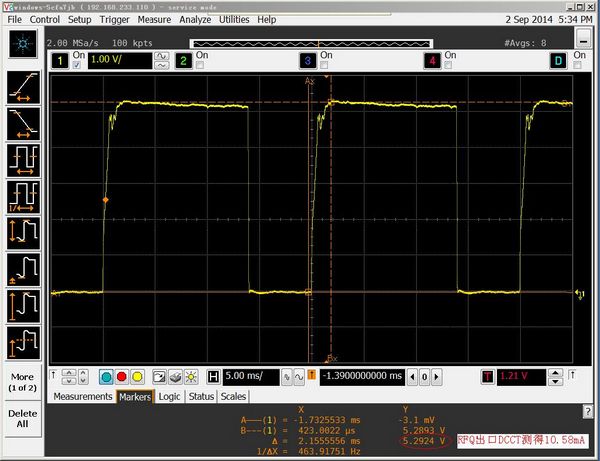Select the period measurement icon
Viewport: 600px width, 461px height.
click(23, 160)
